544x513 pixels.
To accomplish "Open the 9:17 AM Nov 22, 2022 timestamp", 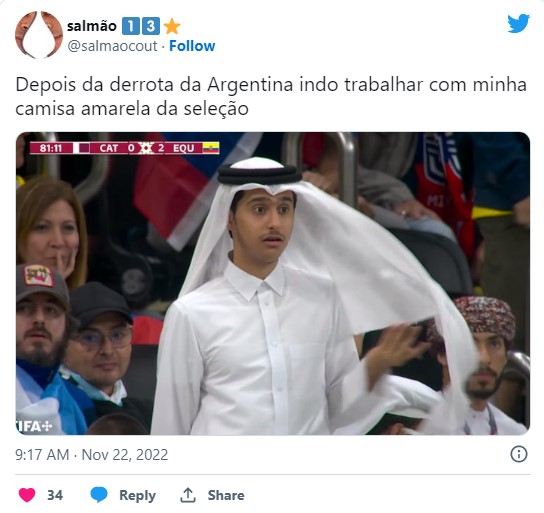I will (92, 455).
